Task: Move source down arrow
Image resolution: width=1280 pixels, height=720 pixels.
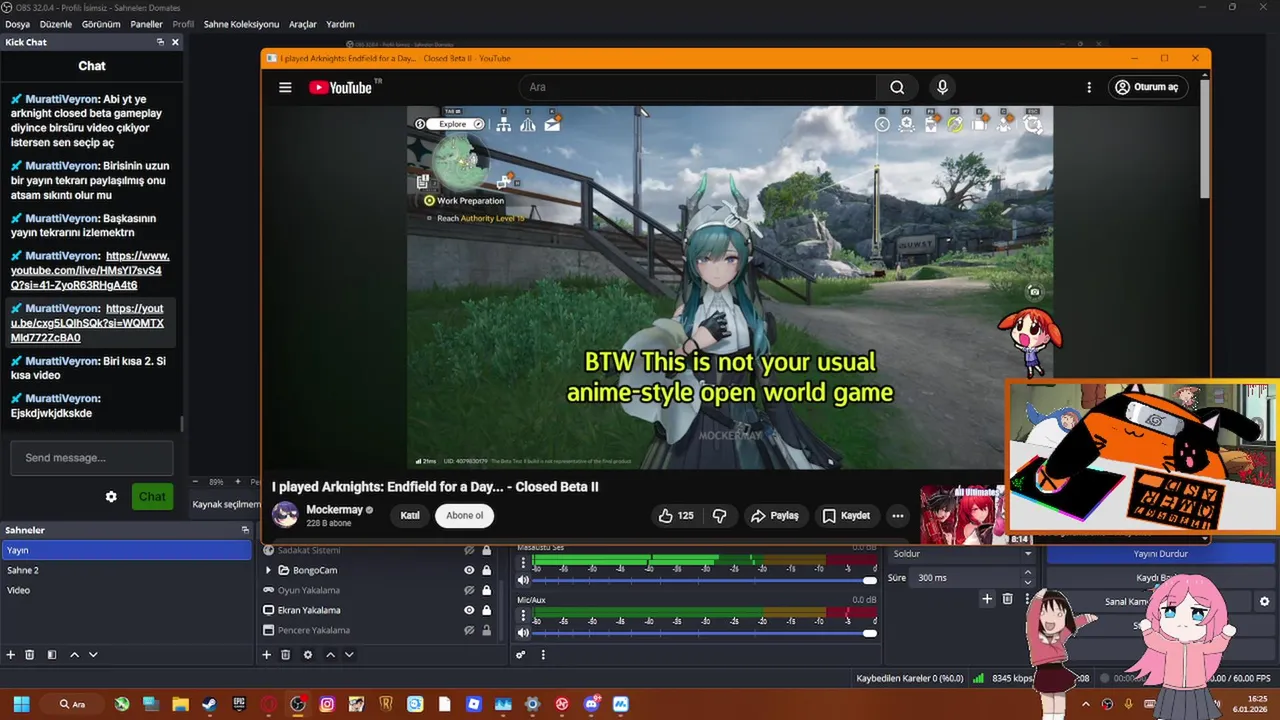Action: pos(349,655)
